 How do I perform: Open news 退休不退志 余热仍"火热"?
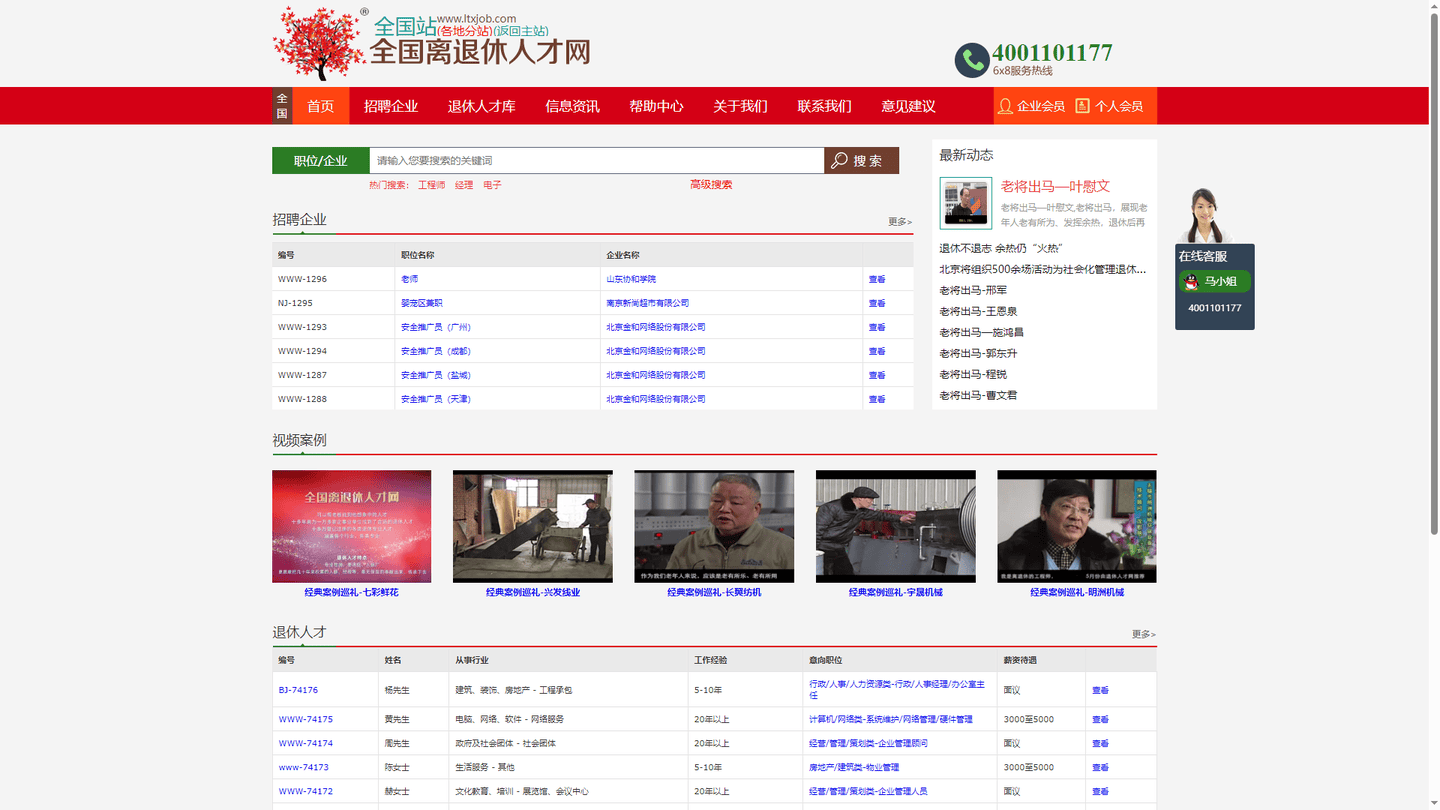coord(1001,248)
